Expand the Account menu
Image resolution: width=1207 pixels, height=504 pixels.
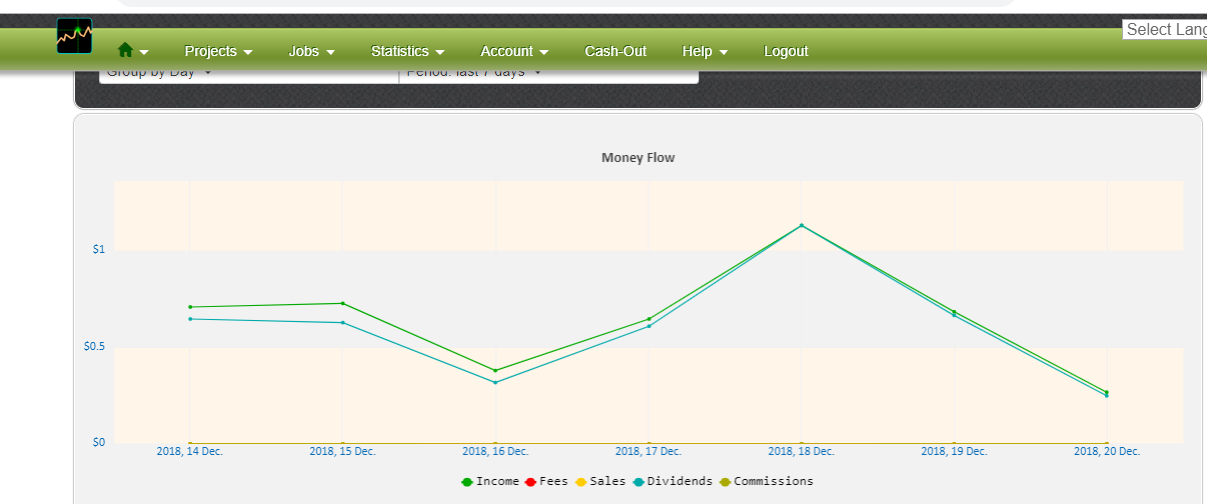[514, 51]
